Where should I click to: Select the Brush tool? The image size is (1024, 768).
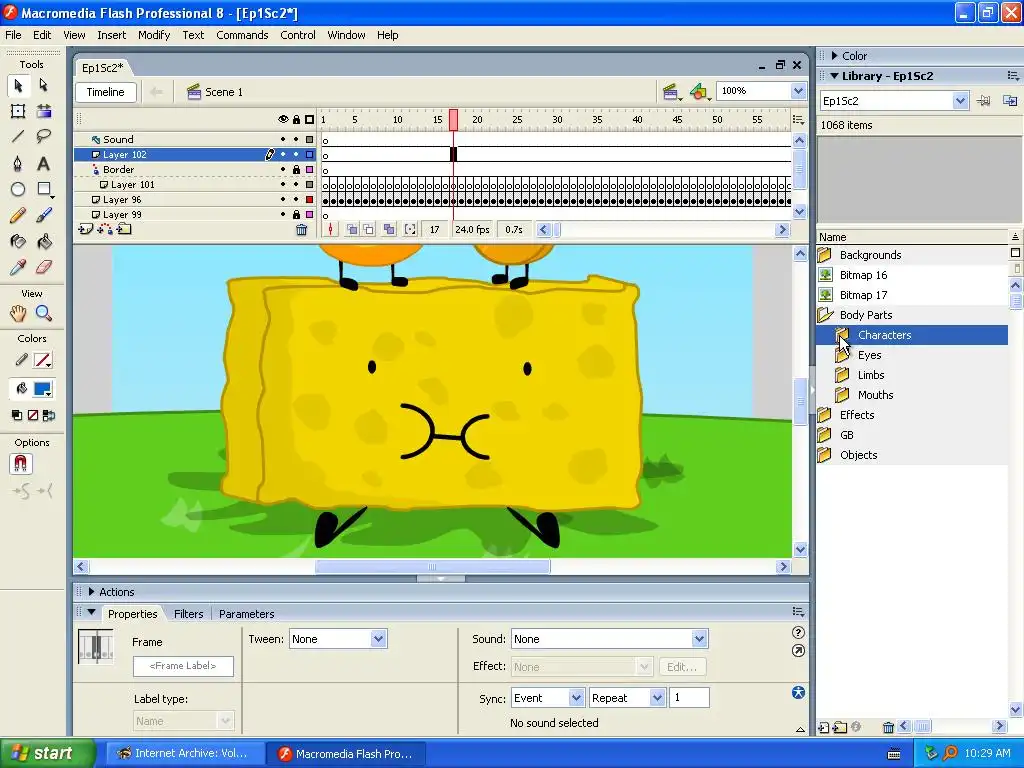[44, 216]
